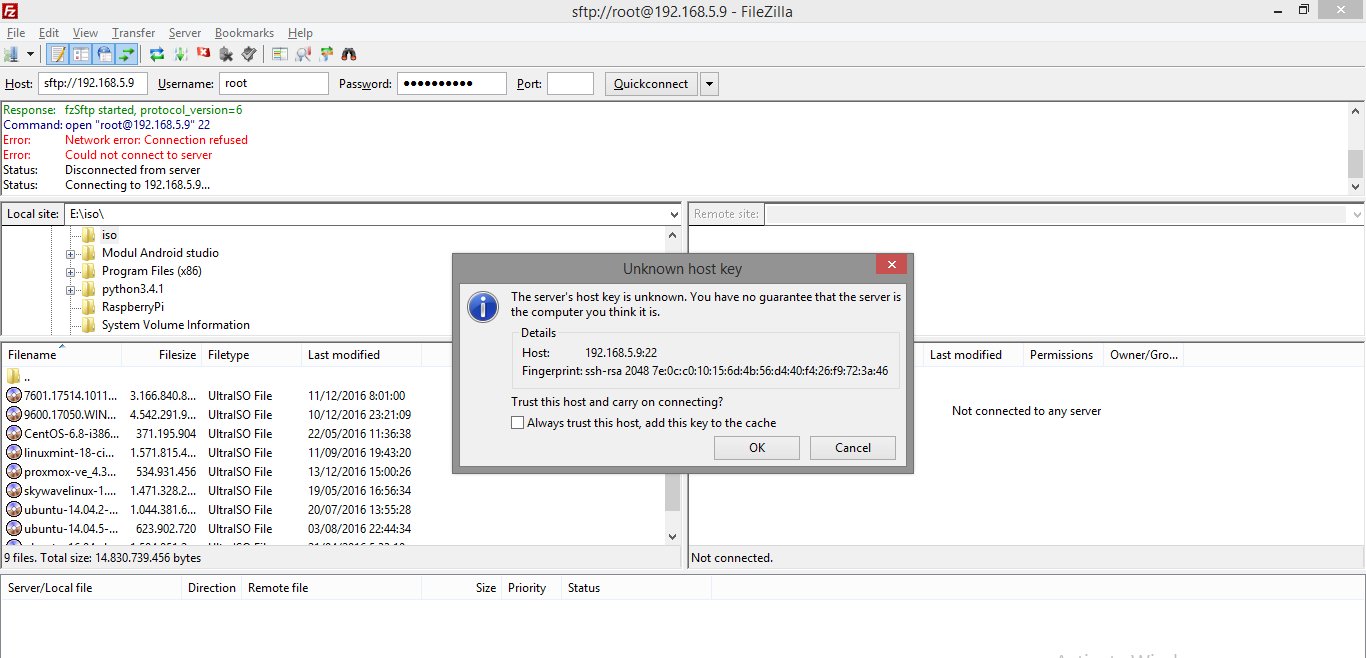The height and width of the screenshot is (658, 1366).
Task: Click the magnifier toolbar icon
Action: point(303,54)
